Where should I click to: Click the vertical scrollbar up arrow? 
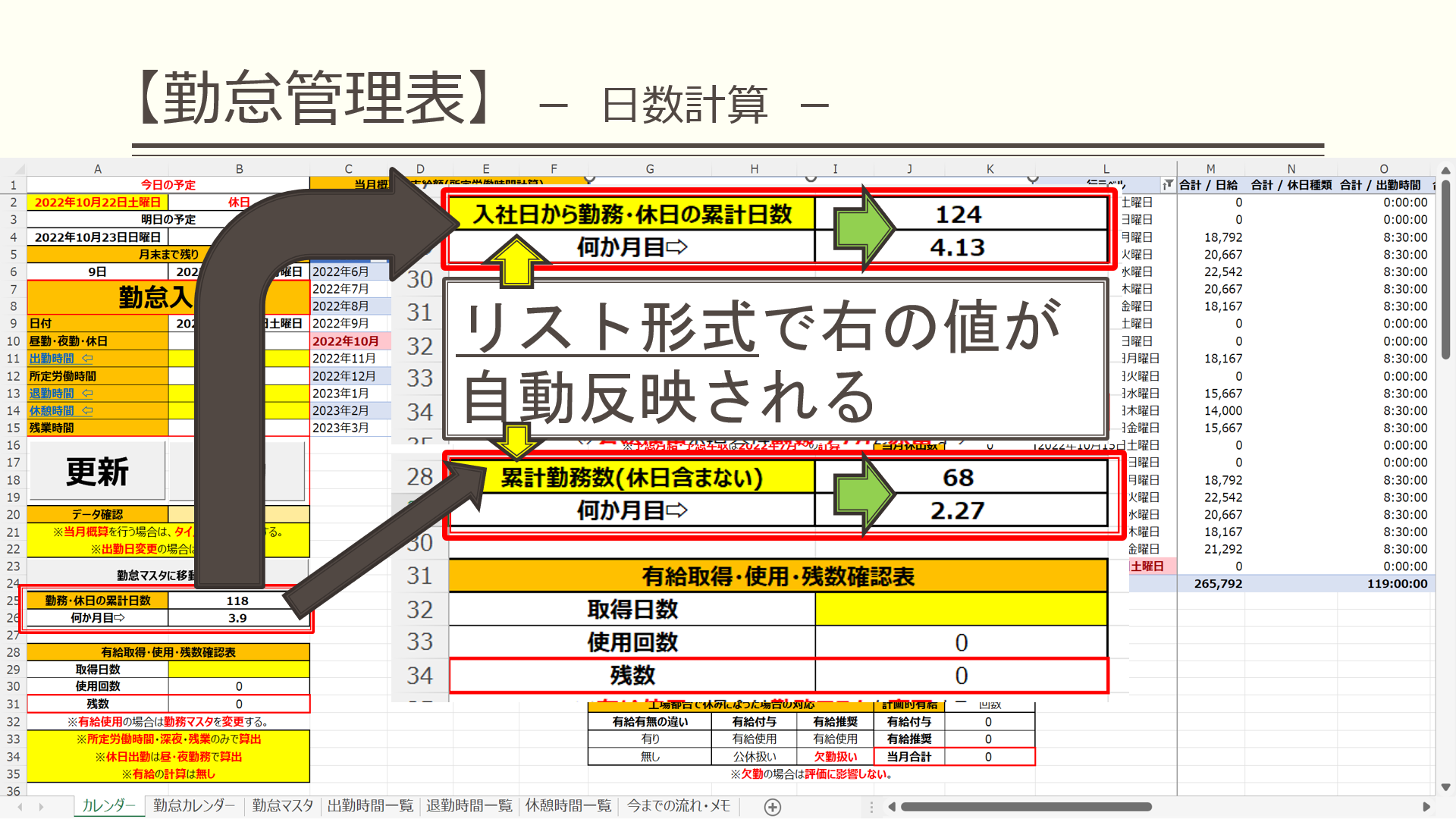pyautogui.click(x=1445, y=171)
